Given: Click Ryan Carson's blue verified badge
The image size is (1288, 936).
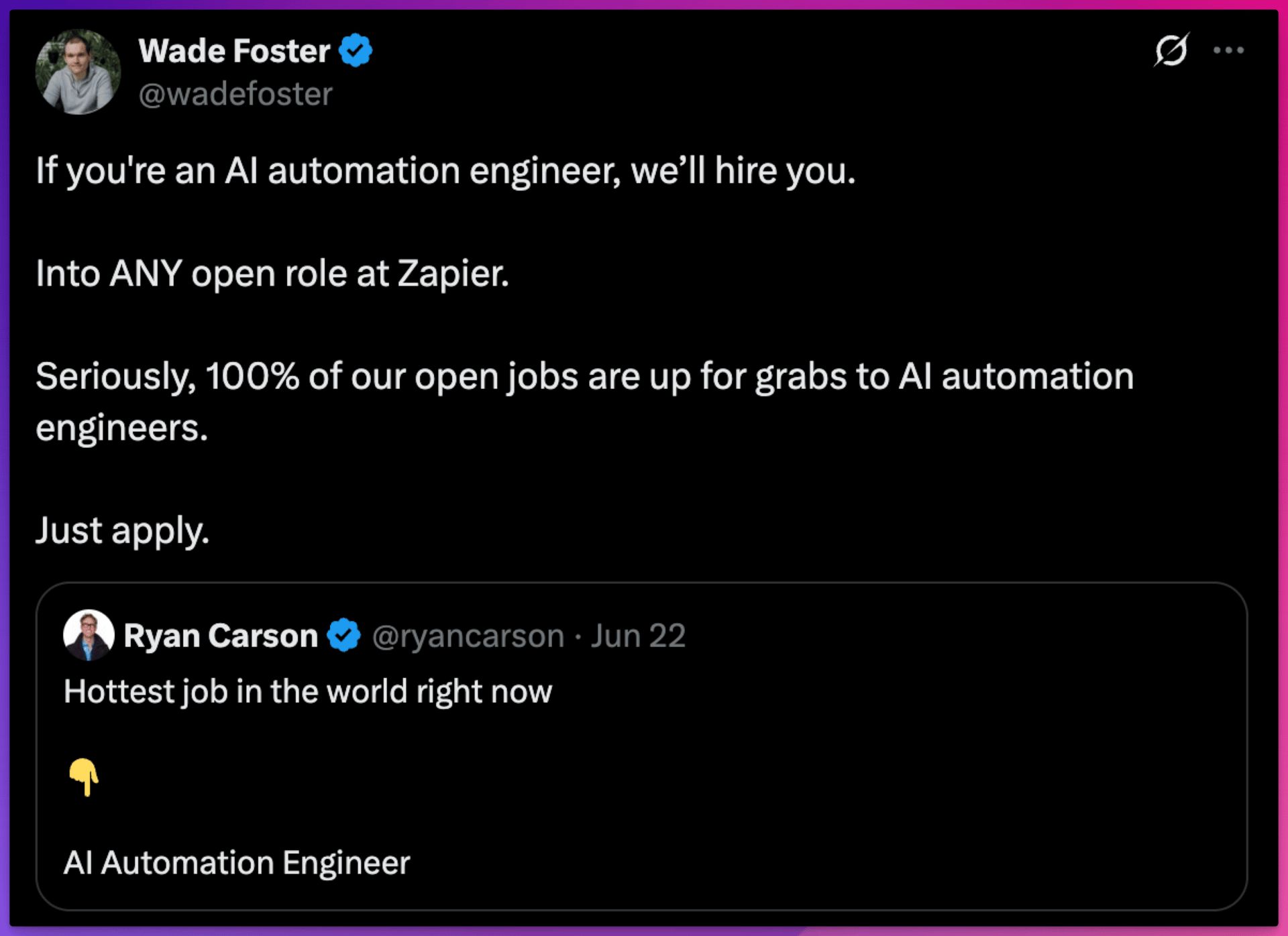Looking at the screenshot, I should pyautogui.click(x=344, y=636).
